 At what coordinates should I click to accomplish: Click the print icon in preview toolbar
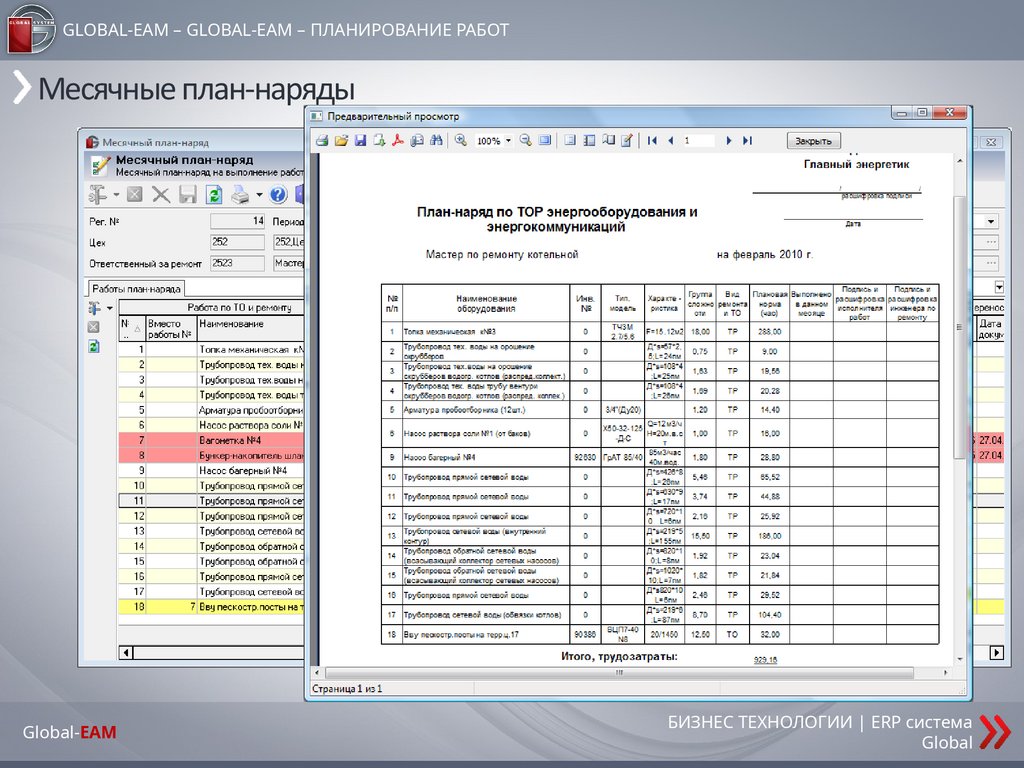tap(322, 141)
